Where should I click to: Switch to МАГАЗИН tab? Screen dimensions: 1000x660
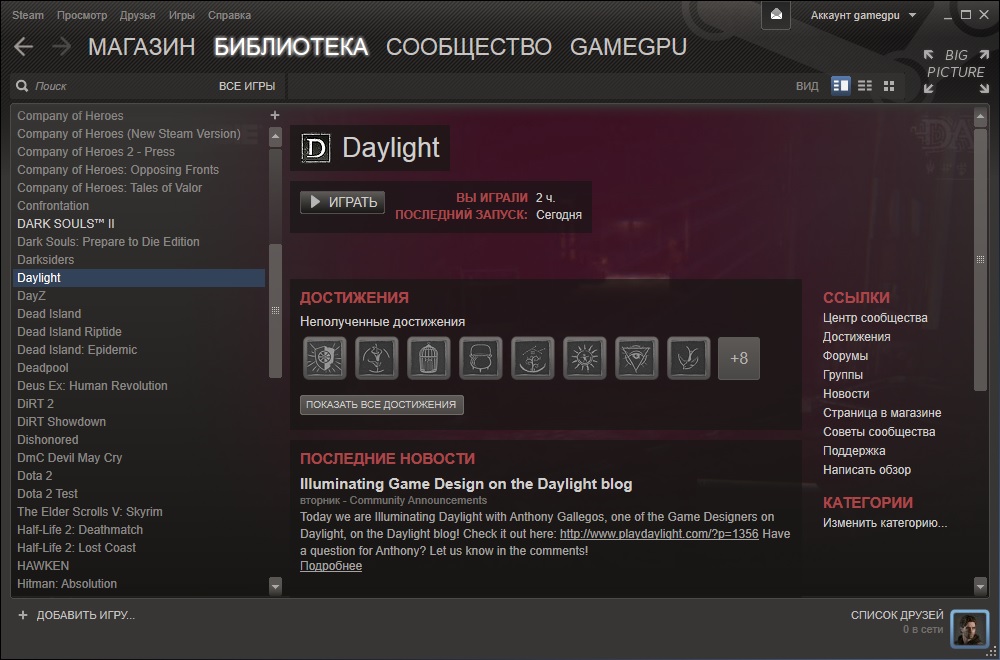(x=142, y=47)
